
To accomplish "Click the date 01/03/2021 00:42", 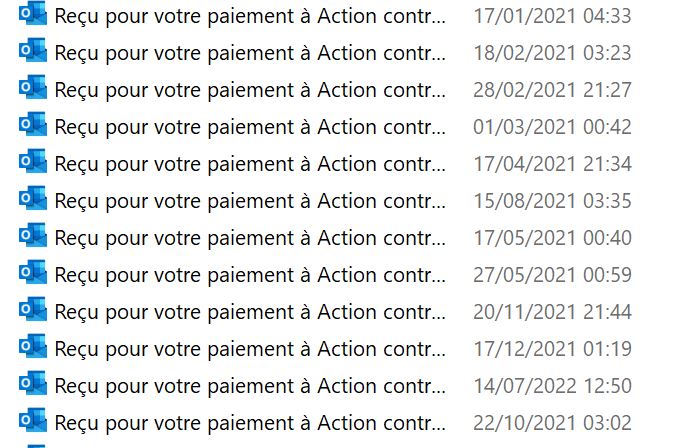I will coord(552,127).
